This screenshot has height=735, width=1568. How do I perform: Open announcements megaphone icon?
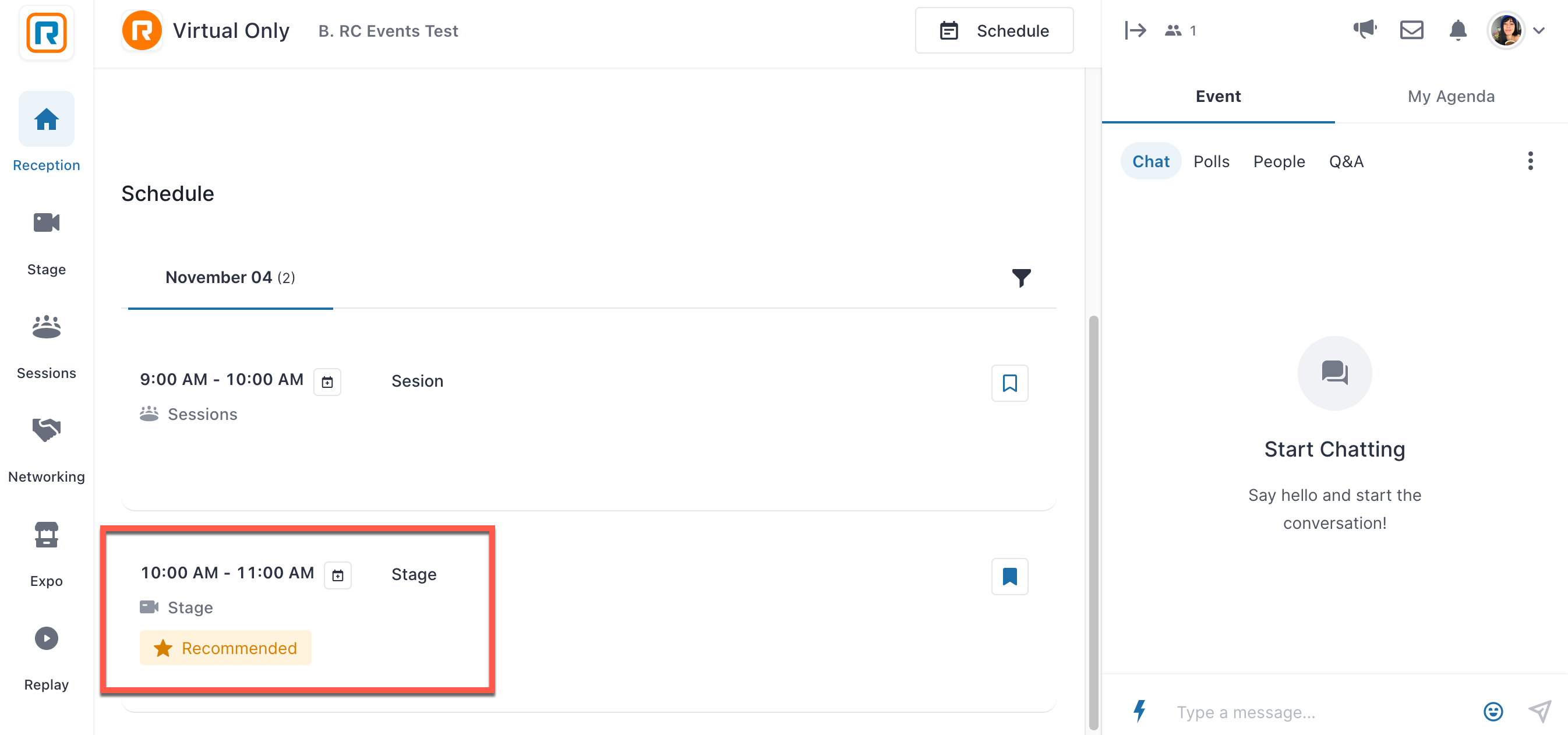(1365, 29)
